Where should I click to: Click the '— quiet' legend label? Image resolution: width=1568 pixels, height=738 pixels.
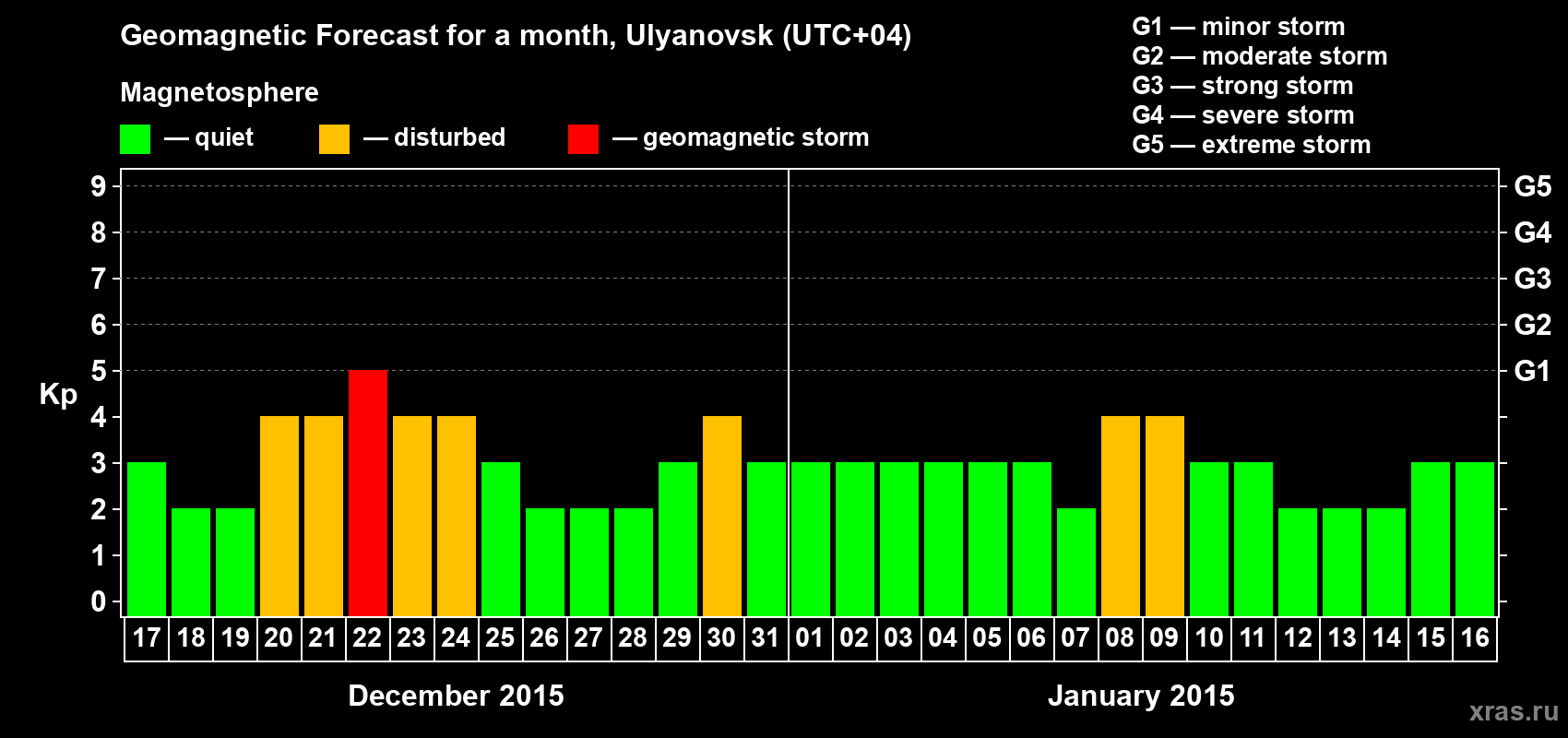(208, 137)
